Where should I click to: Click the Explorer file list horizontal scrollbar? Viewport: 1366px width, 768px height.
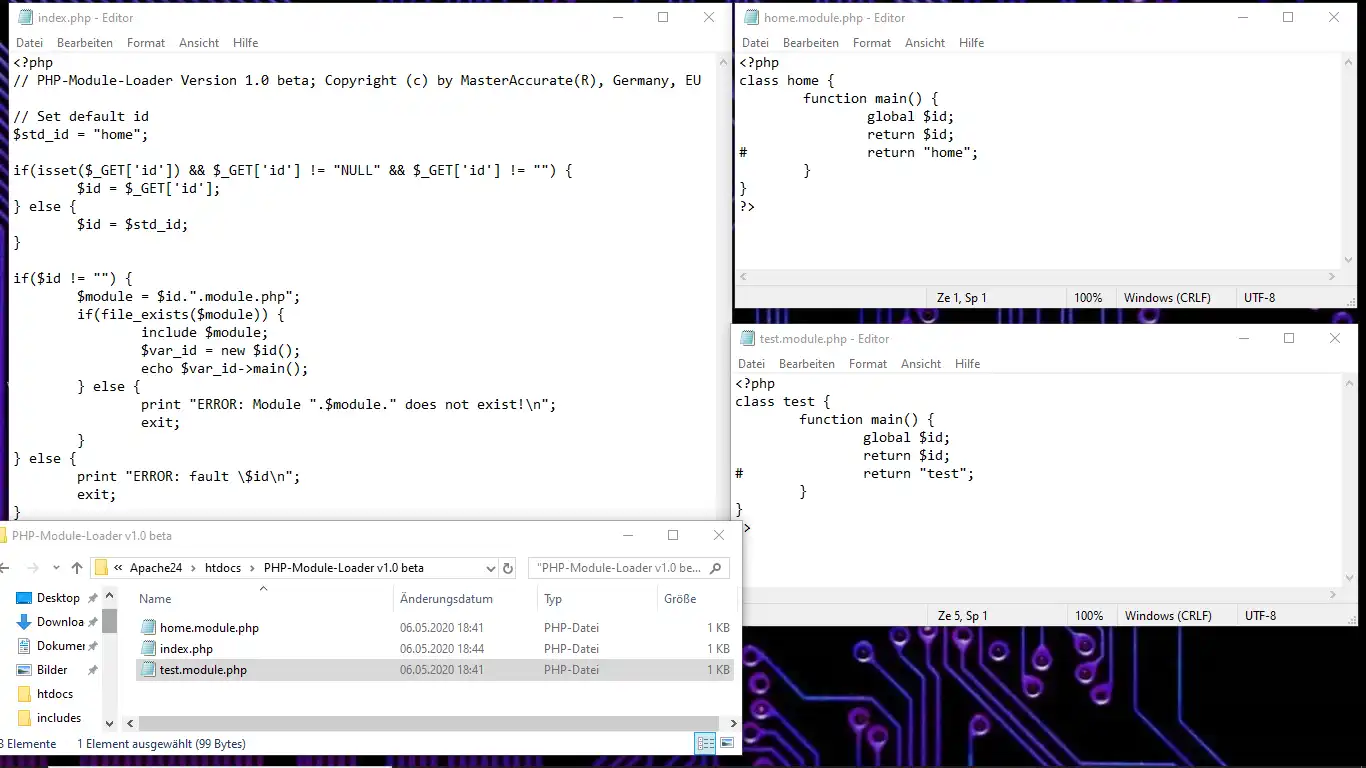pos(429,723)
